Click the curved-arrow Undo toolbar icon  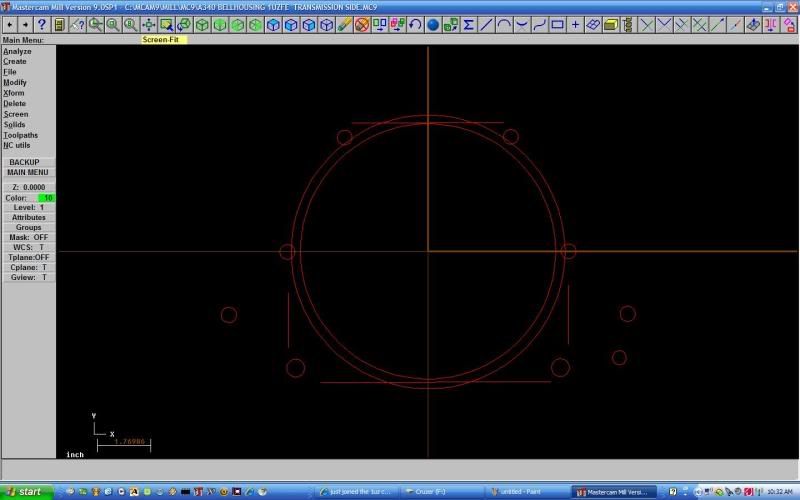pos(415,24)
